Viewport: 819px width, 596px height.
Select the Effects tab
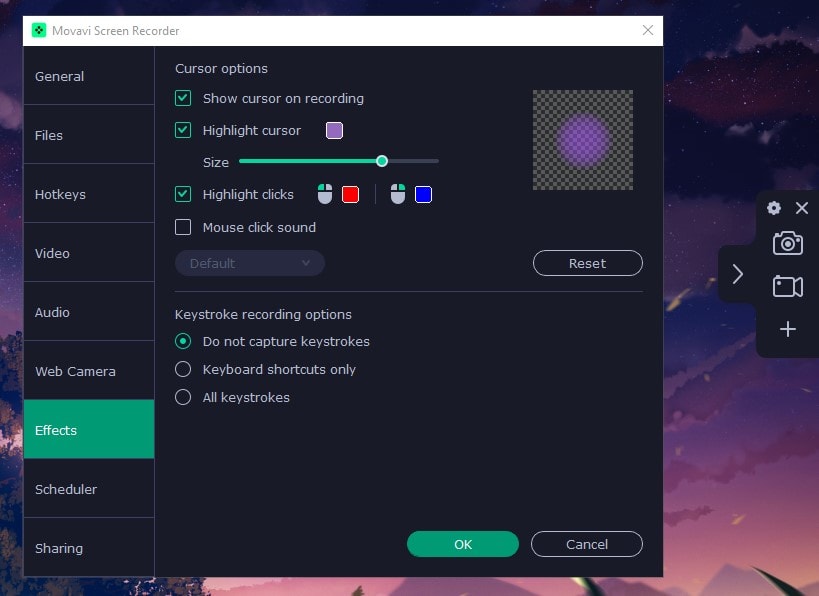pyautogui.click(x=89, y=429)
